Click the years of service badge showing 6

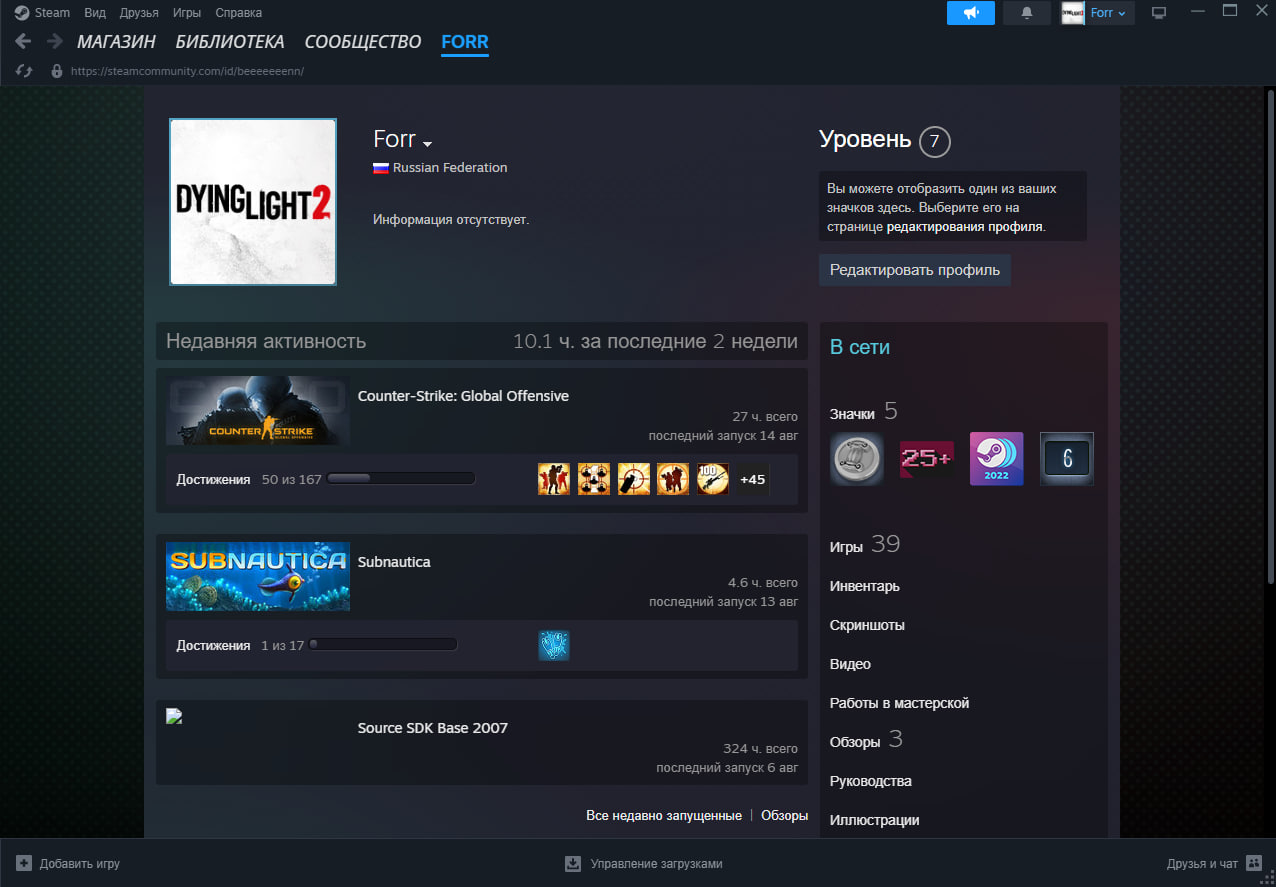coord(1067,459)
